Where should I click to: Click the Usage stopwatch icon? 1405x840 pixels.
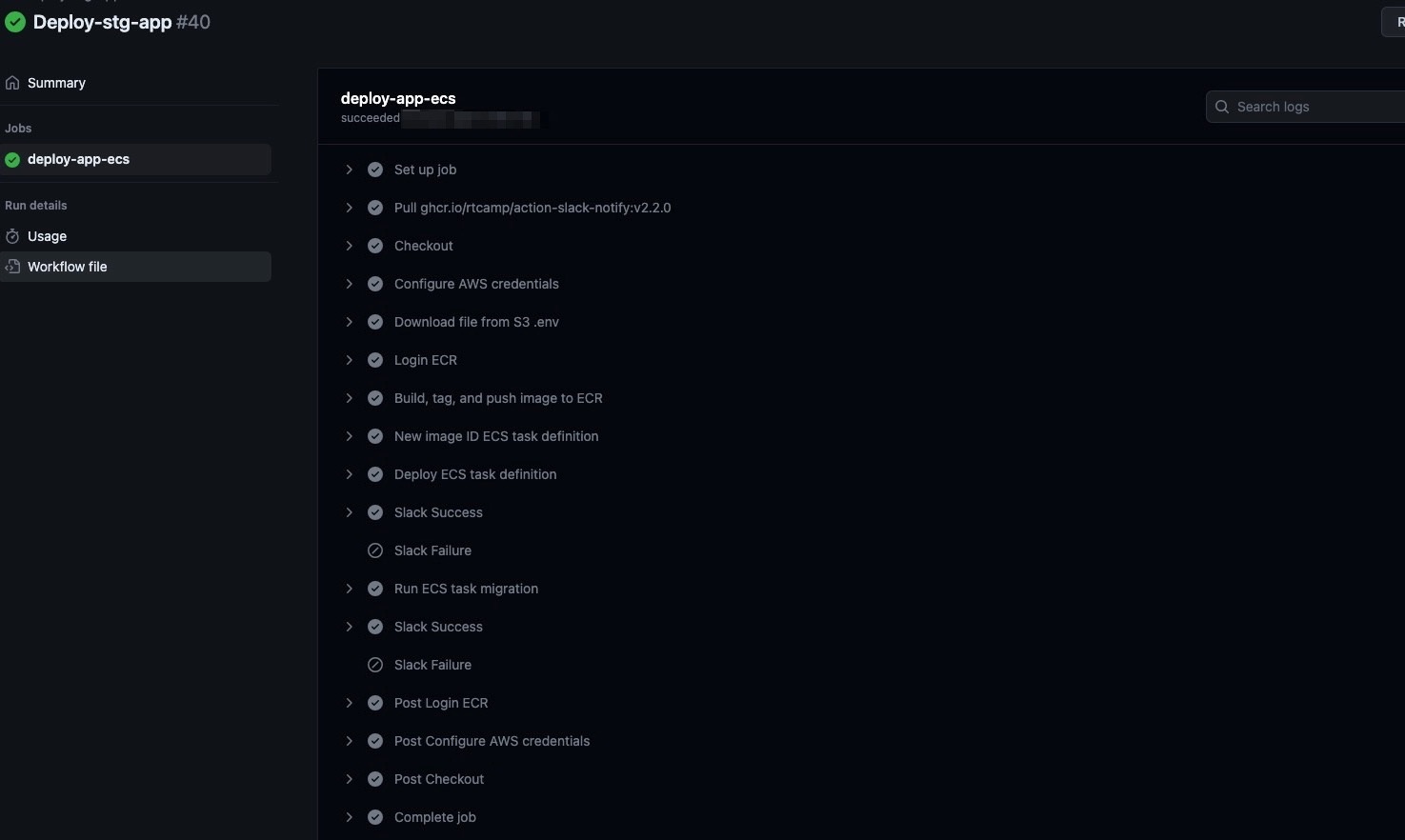(12, 236)
